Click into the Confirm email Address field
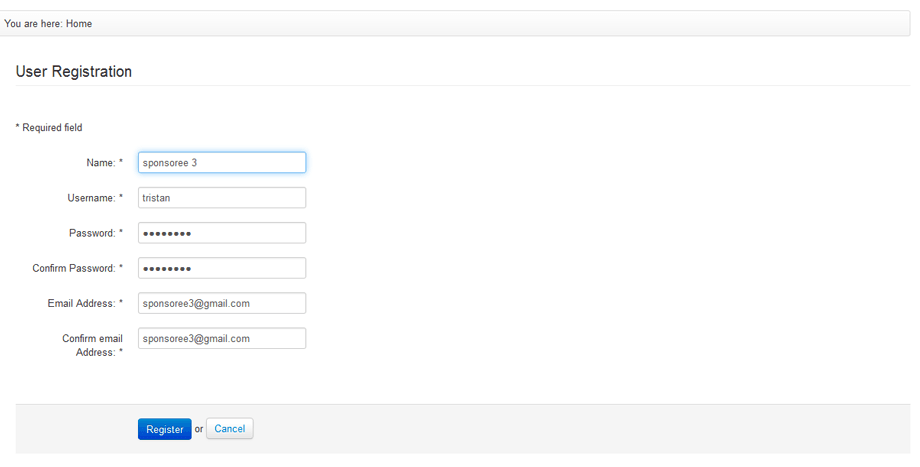The height and width of the screenshot is (467, 920). [x=222, y=339]
